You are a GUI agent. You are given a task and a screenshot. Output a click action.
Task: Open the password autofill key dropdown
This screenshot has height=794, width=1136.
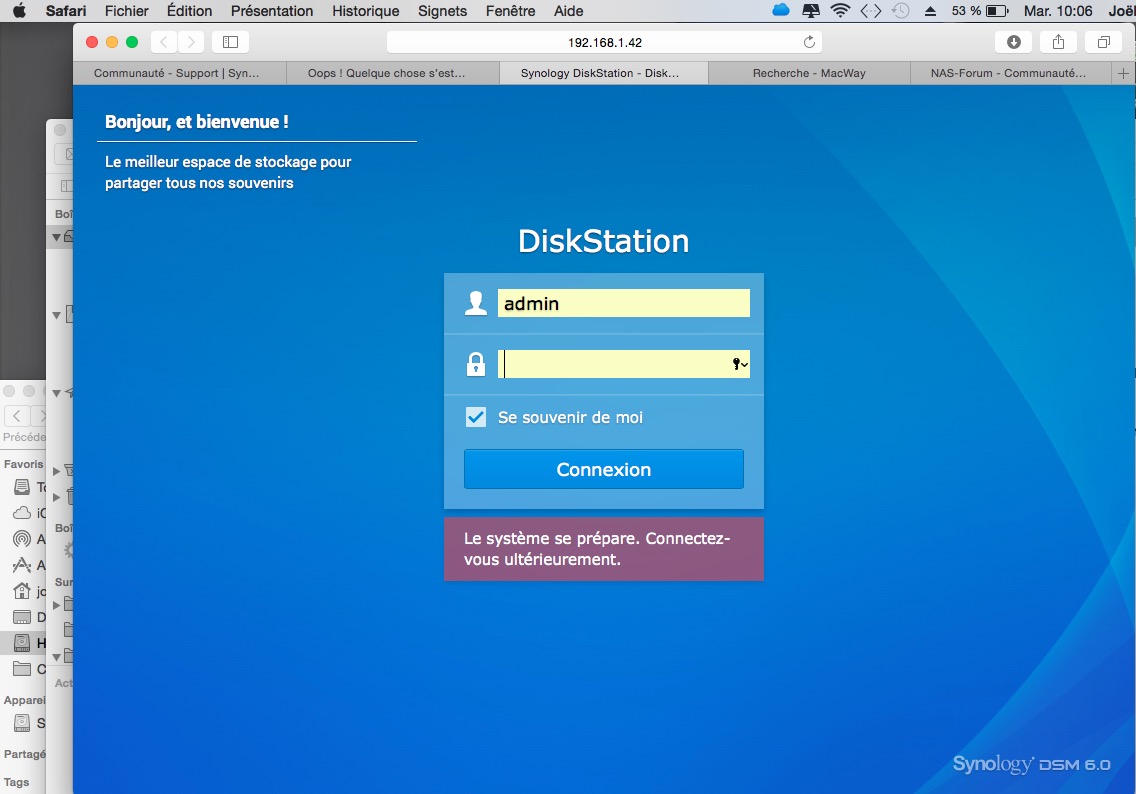pyautogui.click(x=740, y=364)
